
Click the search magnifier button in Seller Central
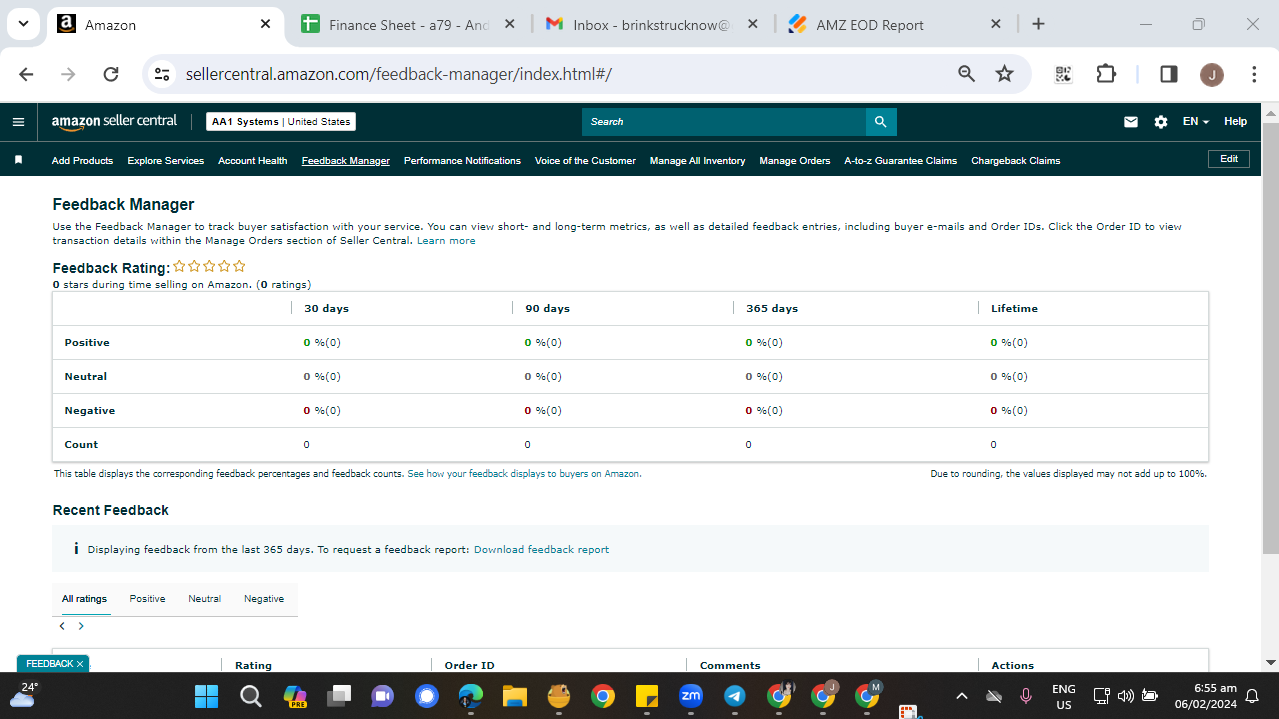[x=881, y=122]
